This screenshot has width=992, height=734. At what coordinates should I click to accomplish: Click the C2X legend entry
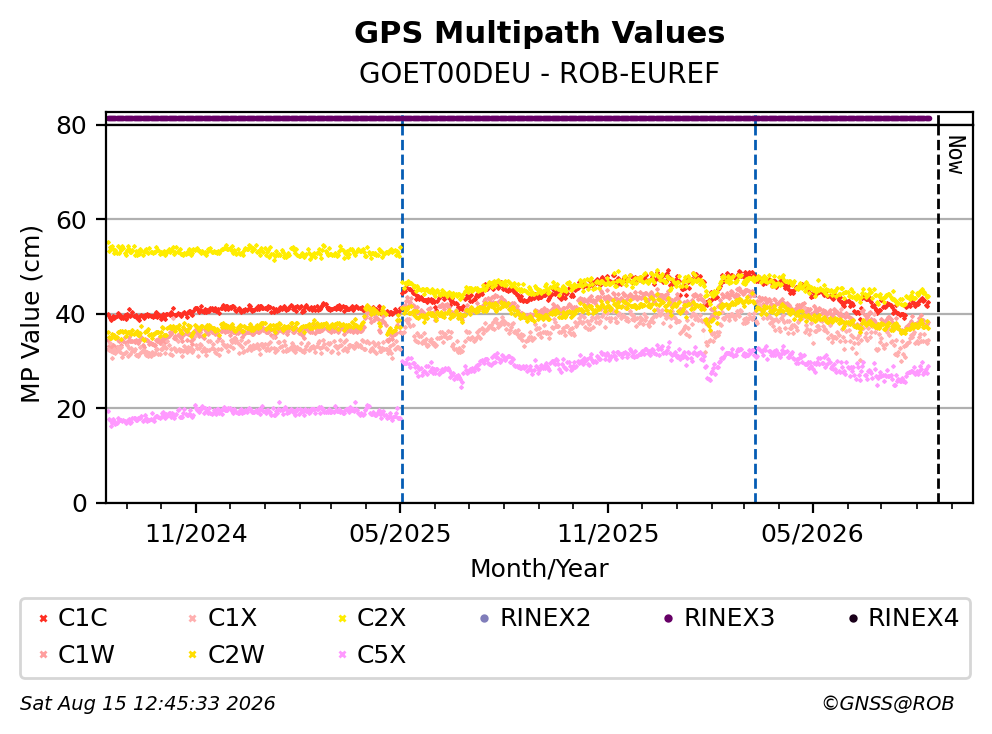click(x=372, y=618)
